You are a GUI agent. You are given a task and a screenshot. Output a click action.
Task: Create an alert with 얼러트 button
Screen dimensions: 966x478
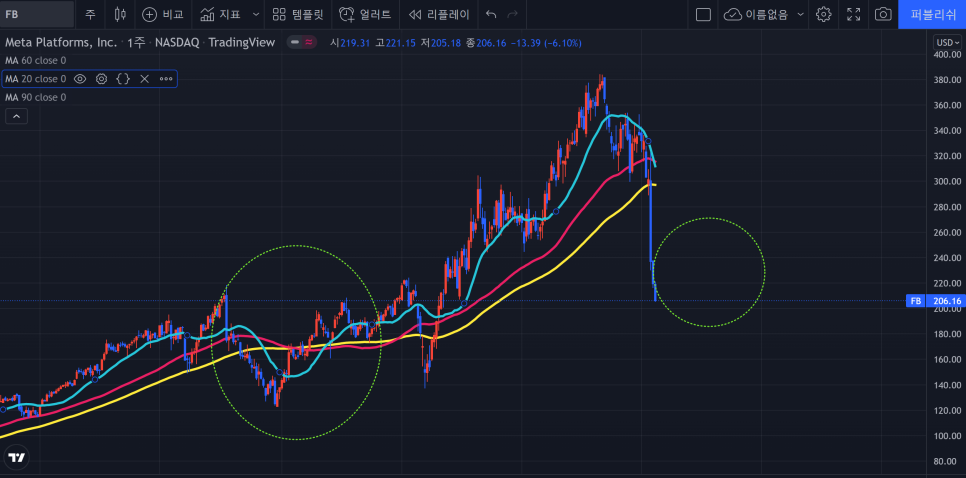pos(365,14)
